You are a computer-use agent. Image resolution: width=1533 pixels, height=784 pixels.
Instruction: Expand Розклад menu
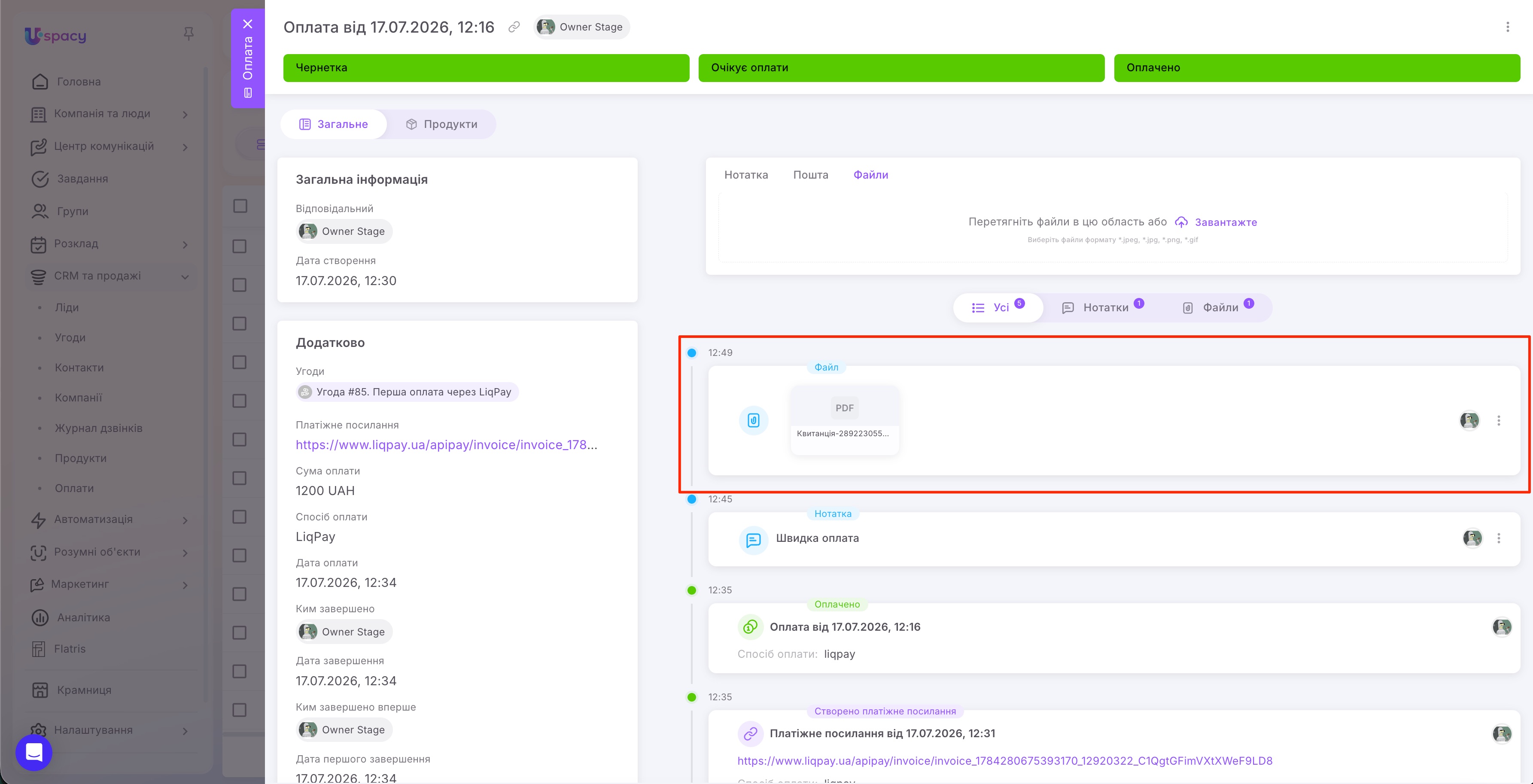coord(185,244)
